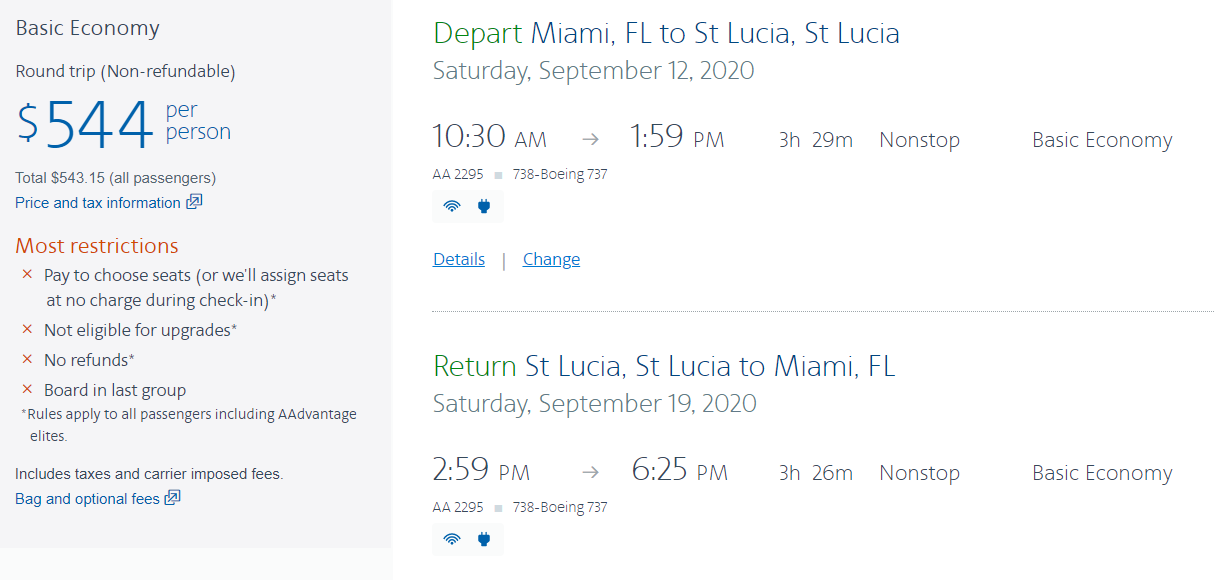Click the Wi-Fi icon on the return flight
The image size is (1215, 580).
coord(452,540)
